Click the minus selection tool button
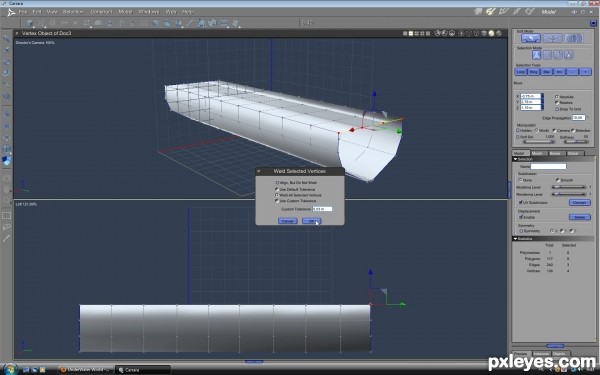The height and width of the screenshot is (375, 600). click(x=572, y=72)
